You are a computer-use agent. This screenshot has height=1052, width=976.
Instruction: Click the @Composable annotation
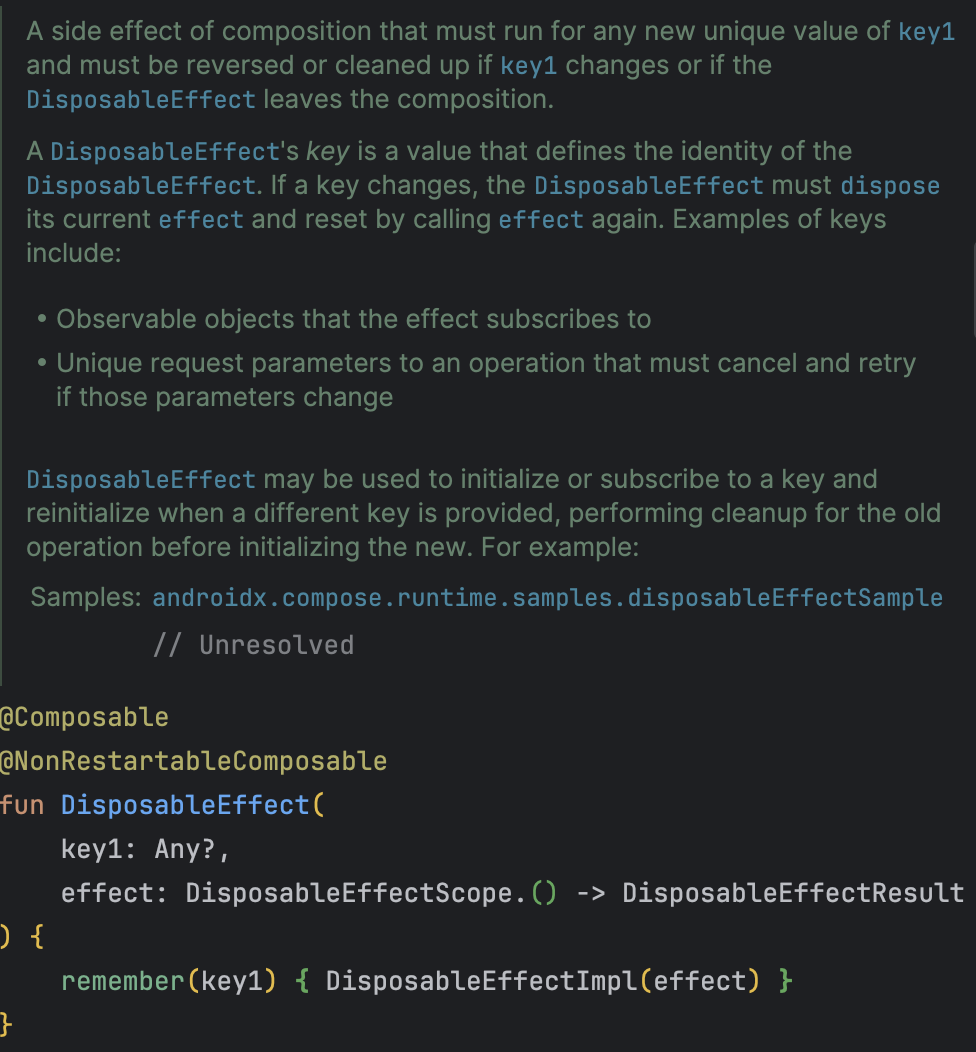click(84, 717)
